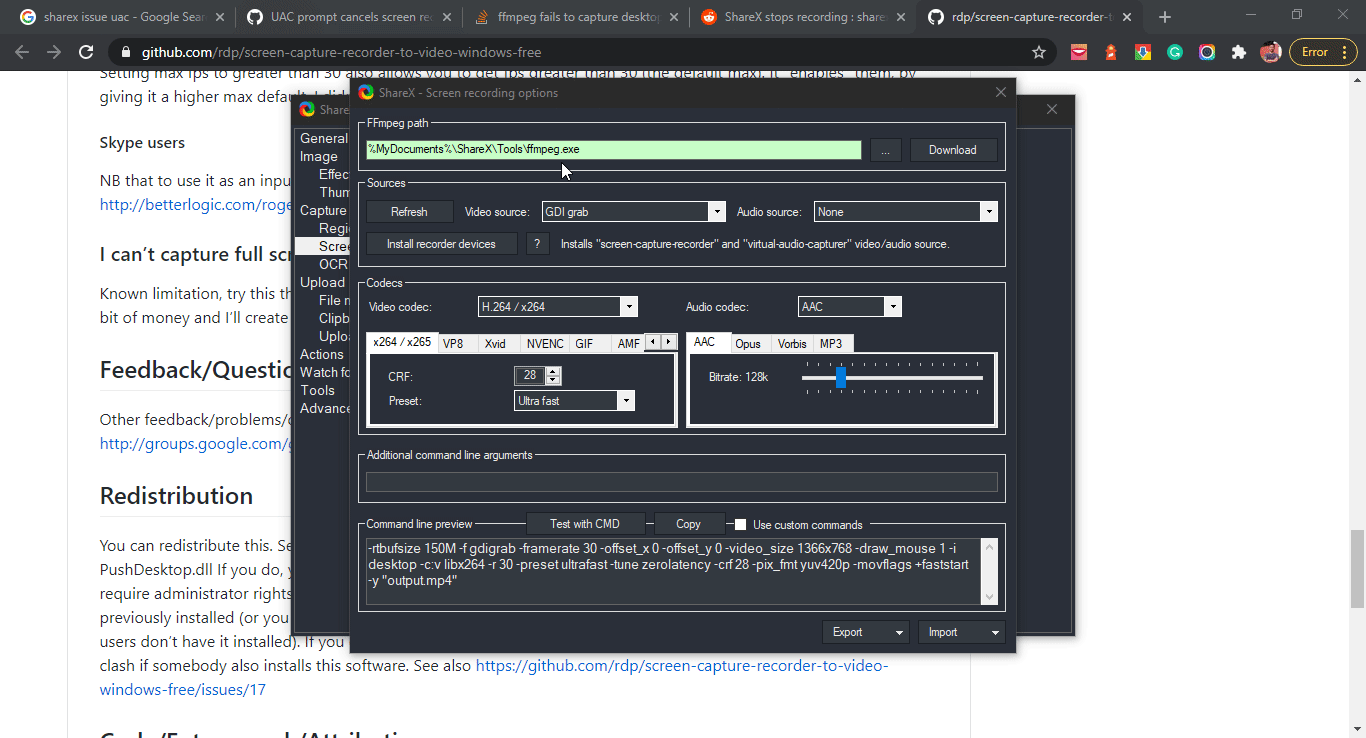Open the Grammarly extension
The image size is (1366, 738).
click(1175, 50)
